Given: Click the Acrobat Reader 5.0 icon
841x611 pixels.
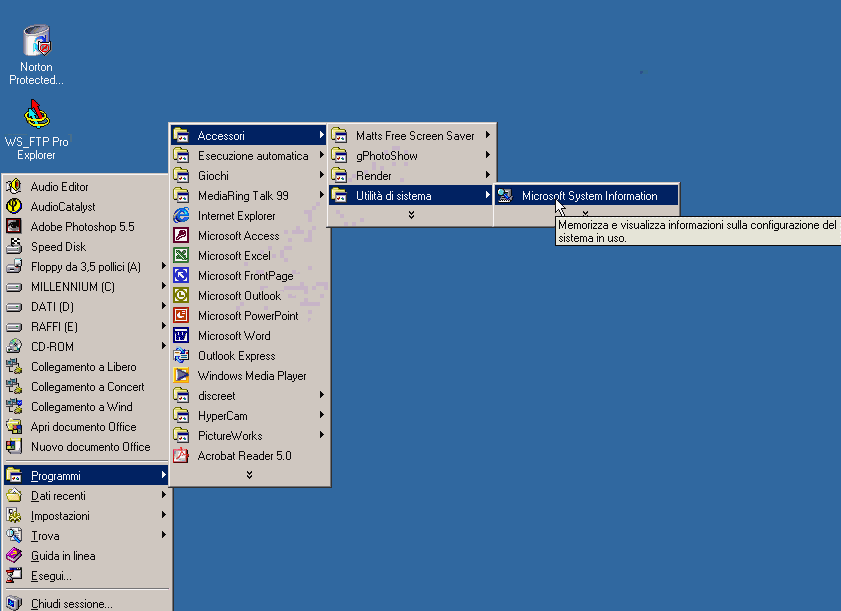Looking at the screenshot, I should (181, 455).
